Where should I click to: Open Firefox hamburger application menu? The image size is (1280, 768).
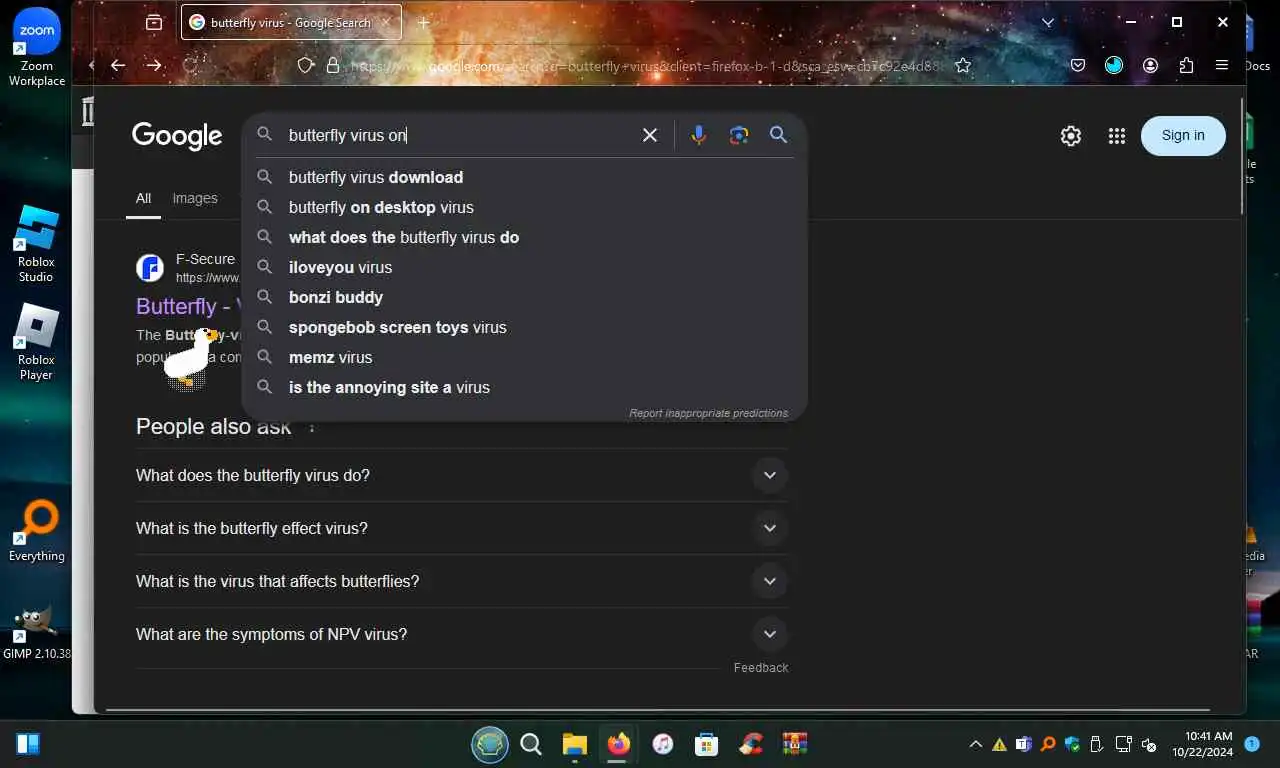(x=1222, y=65)
